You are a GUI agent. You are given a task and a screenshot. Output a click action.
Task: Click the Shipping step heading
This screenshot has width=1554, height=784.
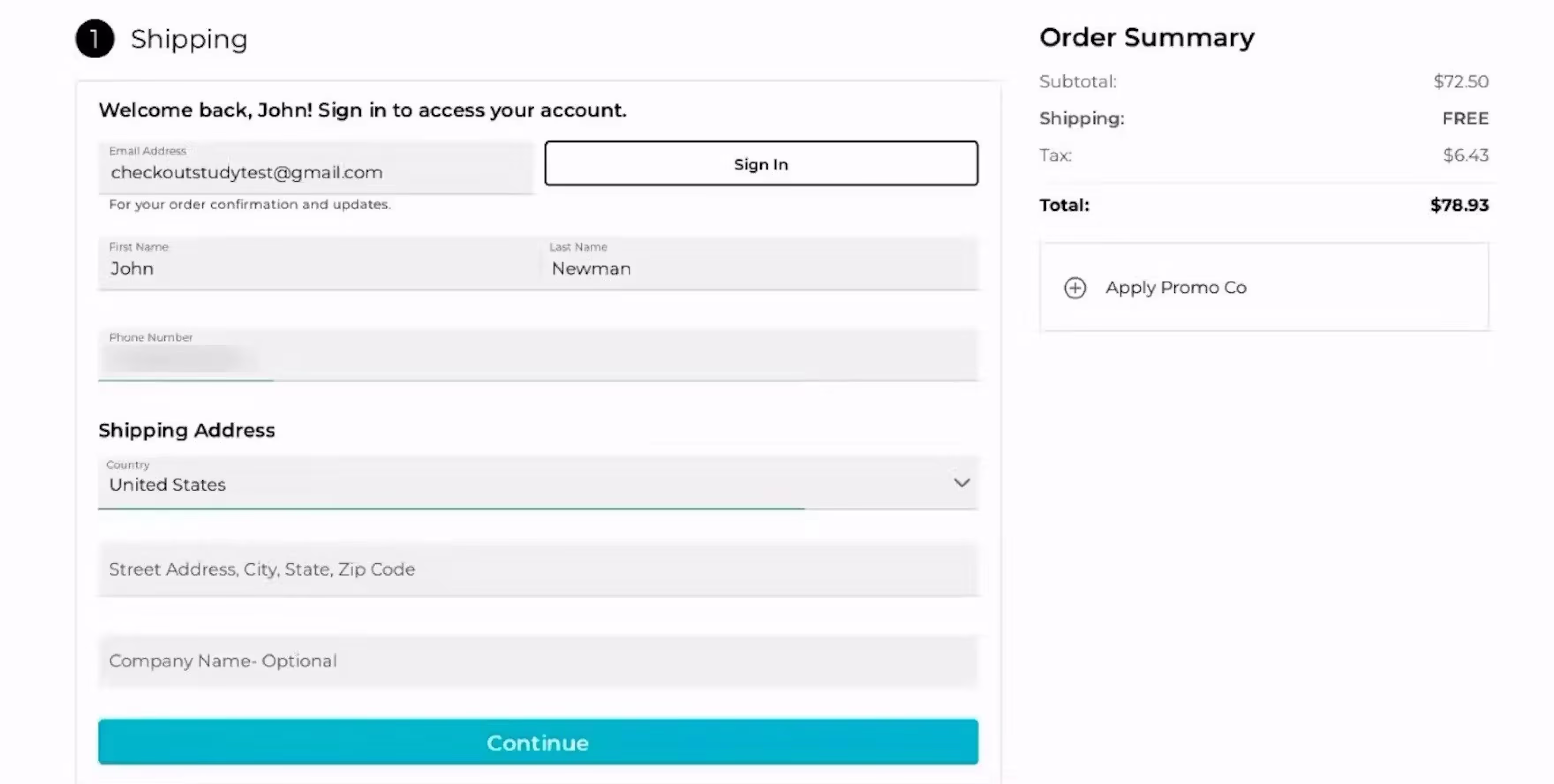click(189, 39)
